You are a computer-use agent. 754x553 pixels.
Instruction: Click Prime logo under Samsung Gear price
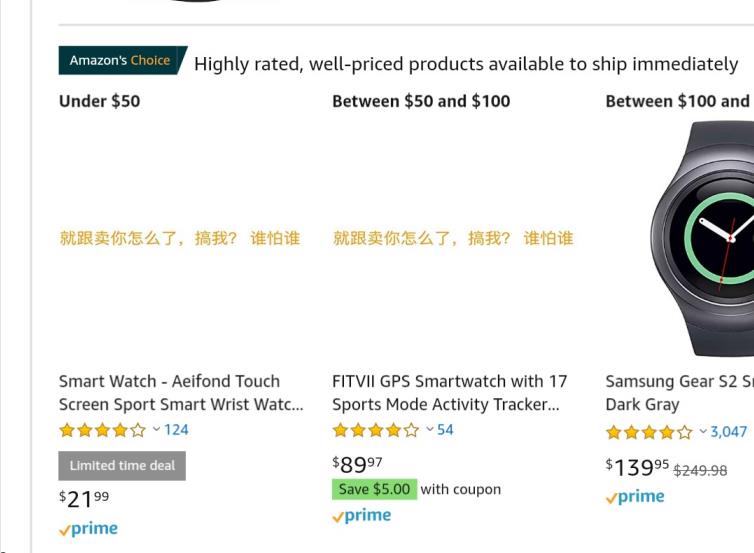[x=635, y=497]
